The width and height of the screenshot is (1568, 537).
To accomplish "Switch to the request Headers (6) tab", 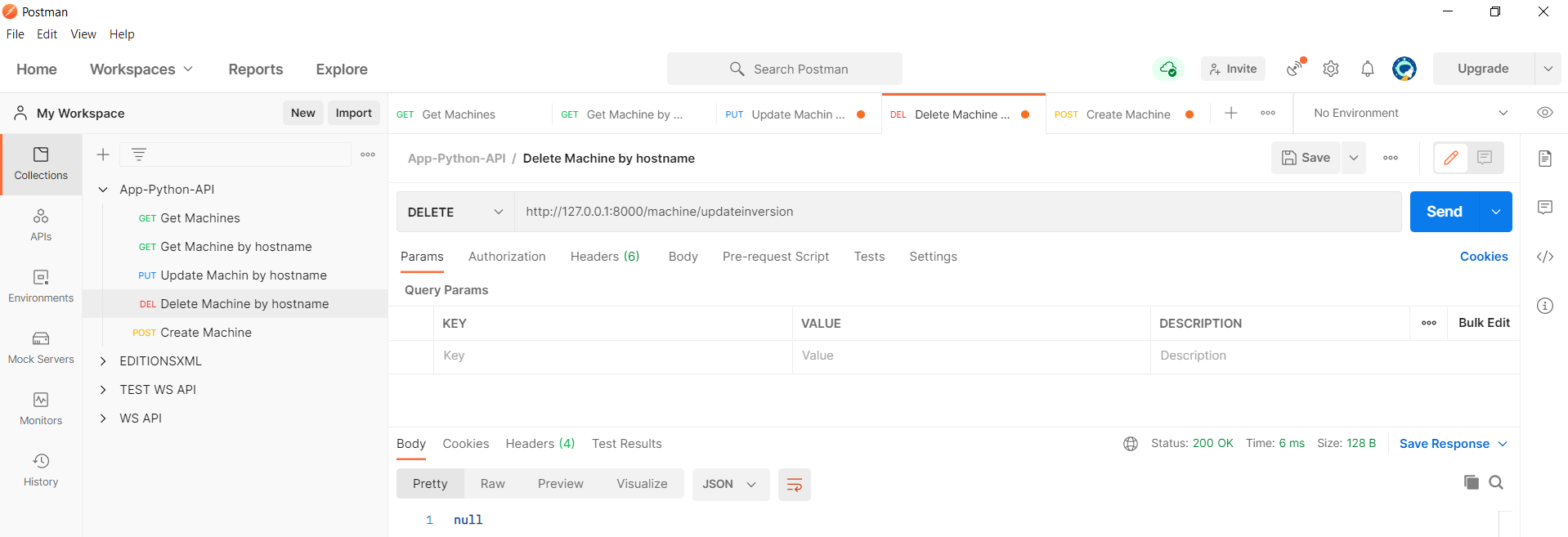I will [605, 257].
